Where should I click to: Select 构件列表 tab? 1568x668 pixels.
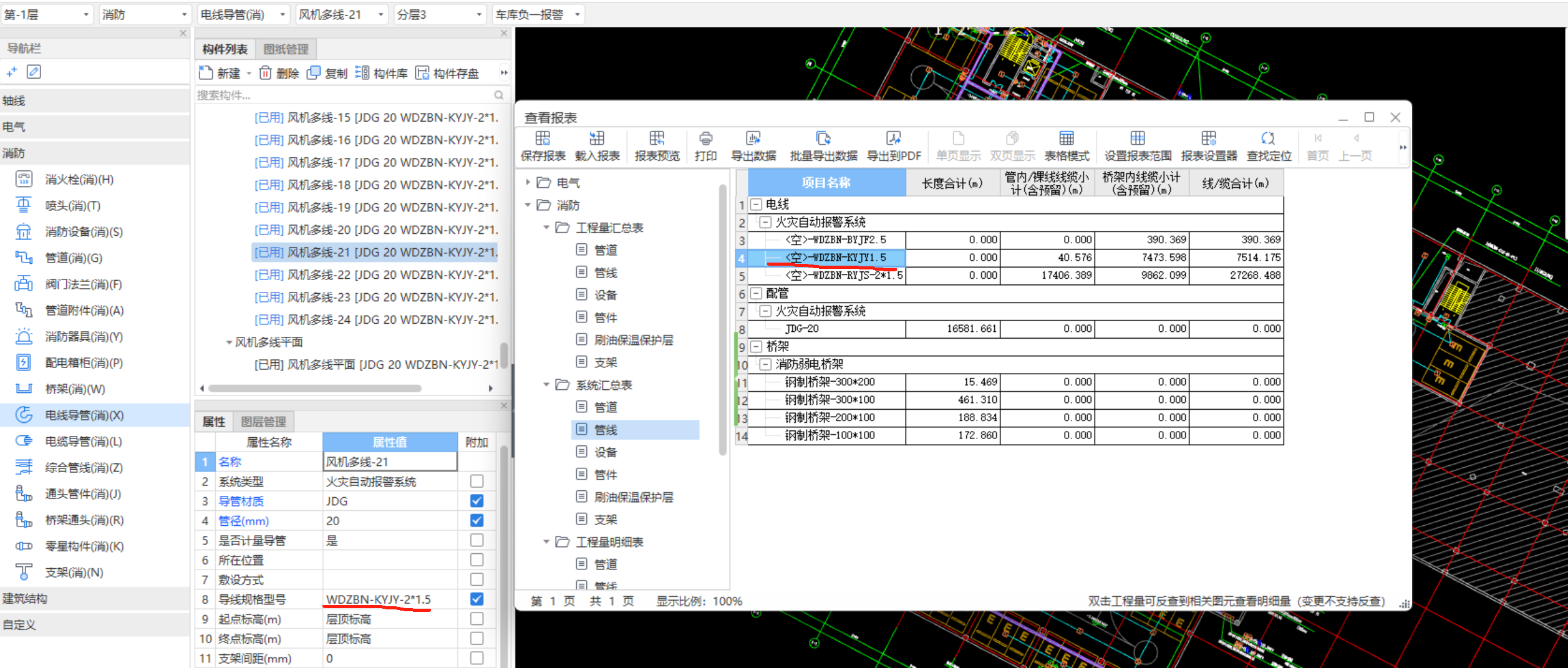(x=225, y=49)
